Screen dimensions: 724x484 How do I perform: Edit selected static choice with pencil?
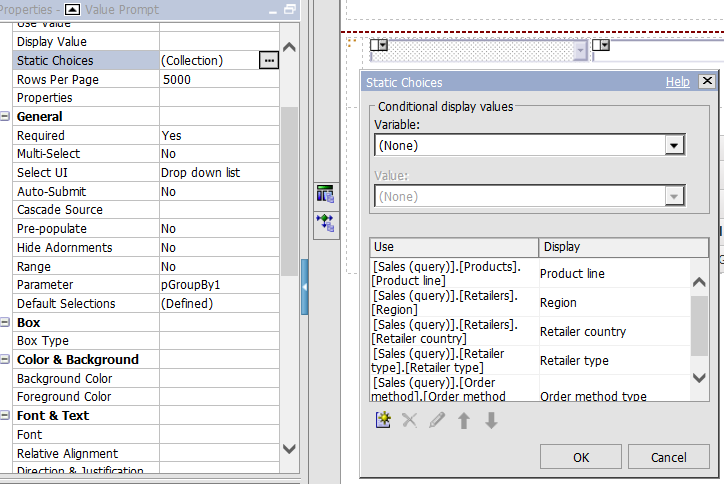436,420
